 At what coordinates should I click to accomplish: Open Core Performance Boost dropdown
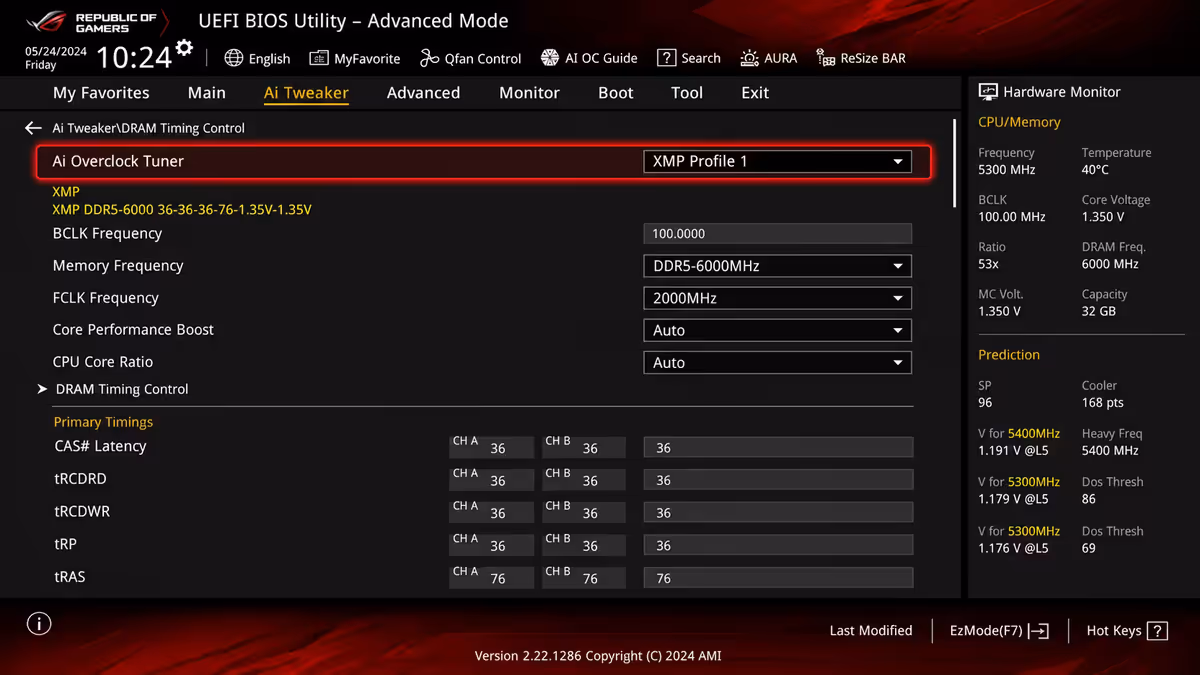tap(777, 330)
